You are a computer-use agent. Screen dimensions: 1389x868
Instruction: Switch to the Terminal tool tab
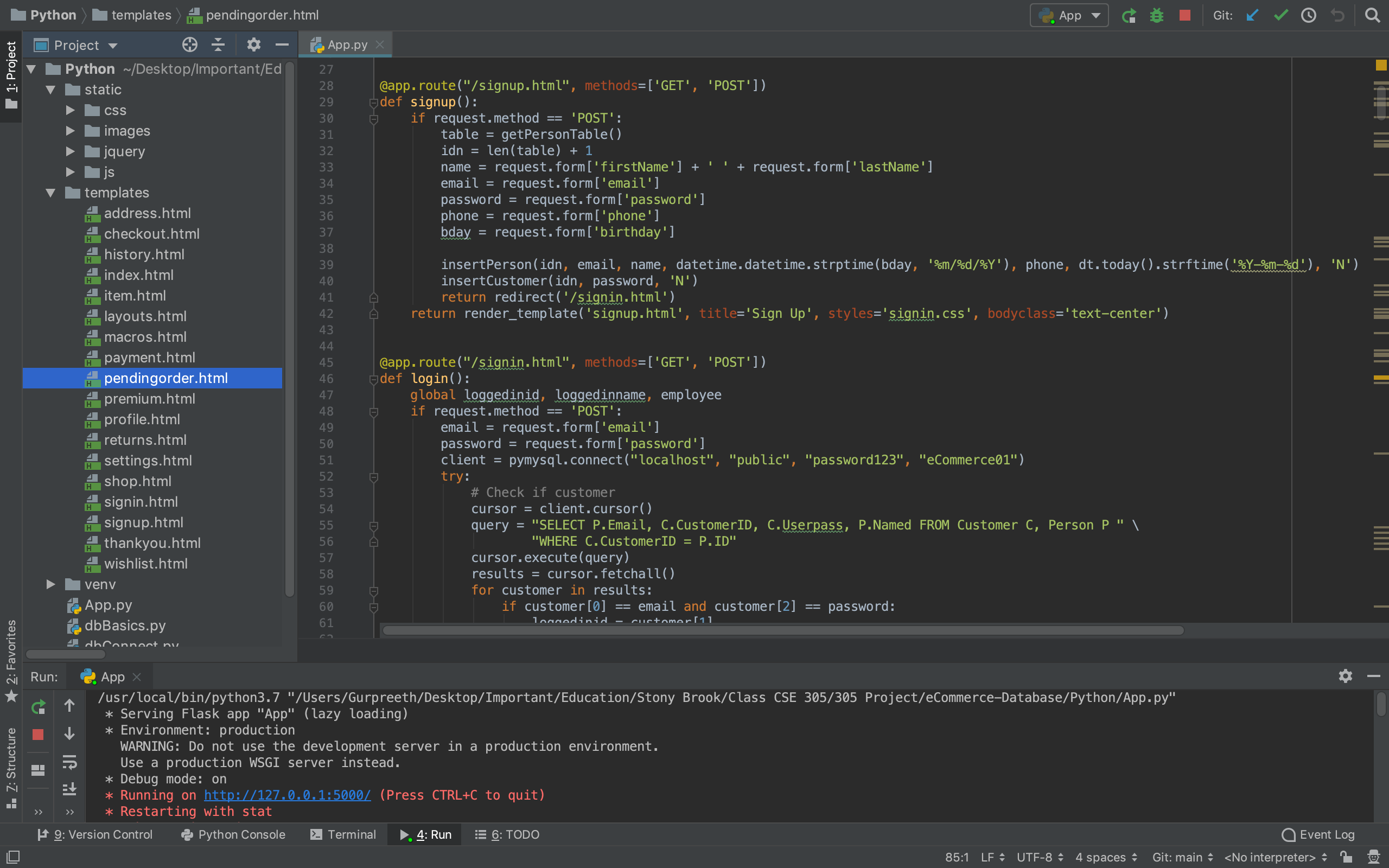[x=343, y=834]
